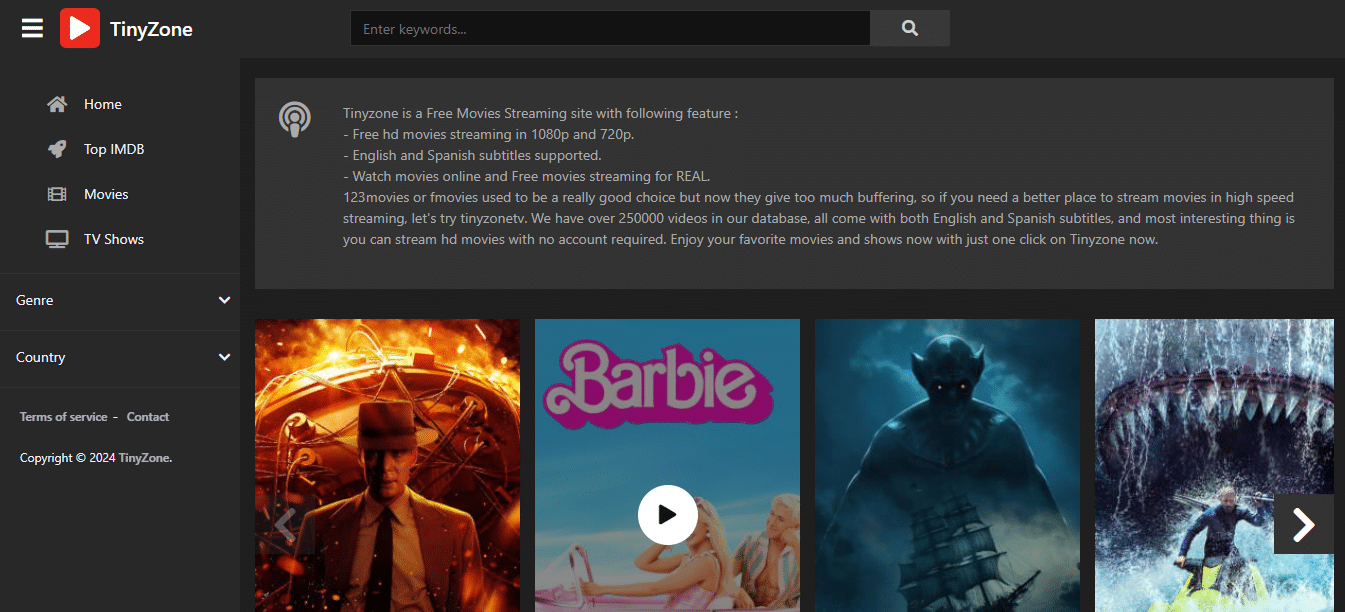The height and width of the screenshot is (612, 1345).
Task: Click the TinyZone logo icon
Action: pos(80,27)
